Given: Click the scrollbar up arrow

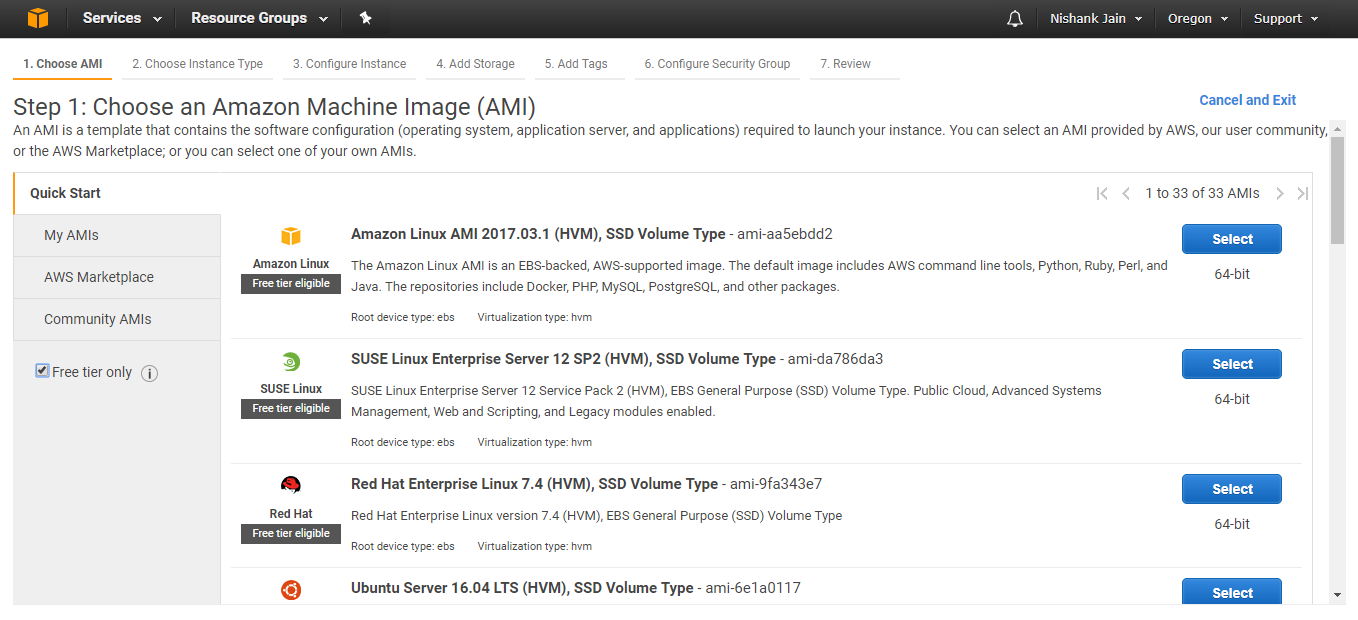Looking at the screenshot, I should coord(1338,127).
